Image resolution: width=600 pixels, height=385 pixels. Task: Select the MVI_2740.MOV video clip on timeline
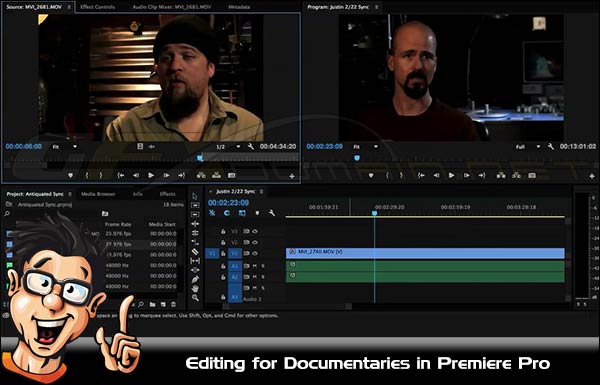click(425, 253)
